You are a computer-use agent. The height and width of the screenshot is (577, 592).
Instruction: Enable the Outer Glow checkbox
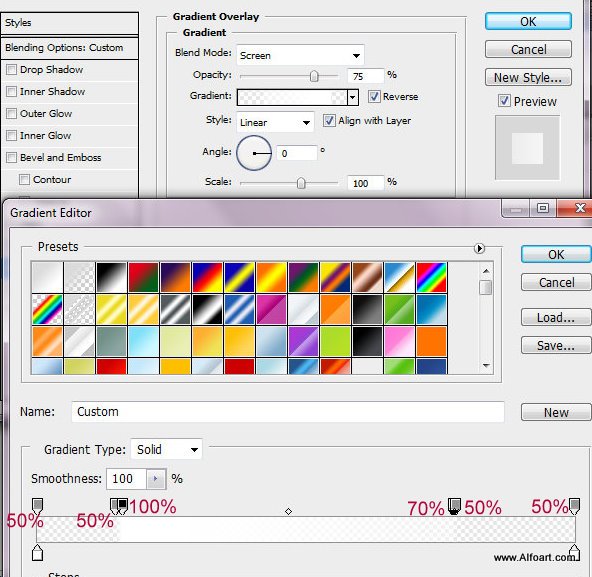click(12, 113)
